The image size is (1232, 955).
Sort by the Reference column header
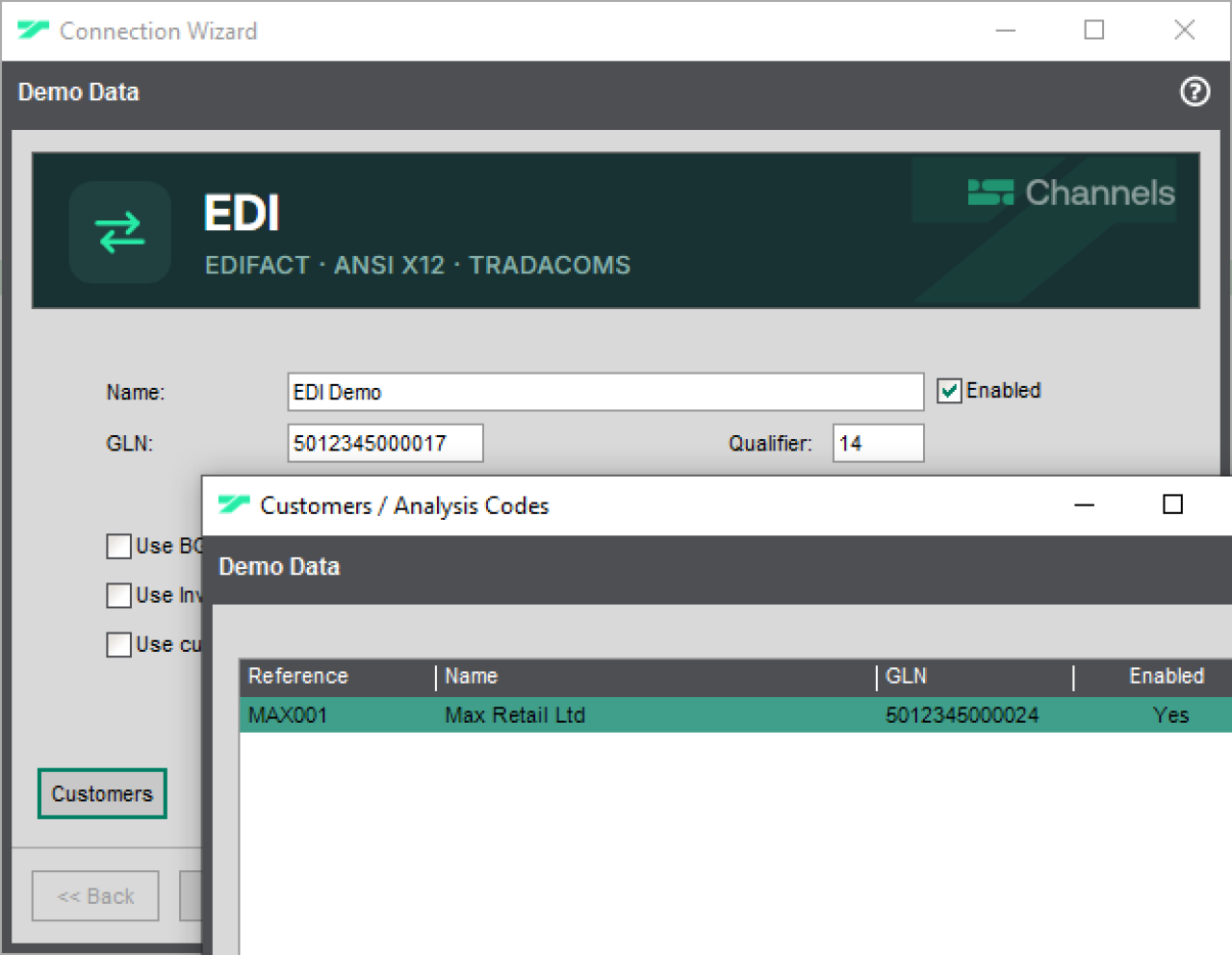tap(338, 676)
